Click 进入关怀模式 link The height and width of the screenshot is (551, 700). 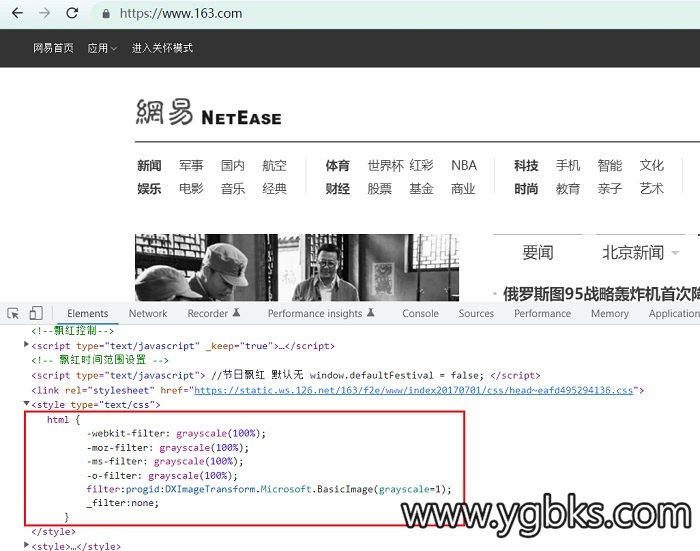(x=162, y=48)
